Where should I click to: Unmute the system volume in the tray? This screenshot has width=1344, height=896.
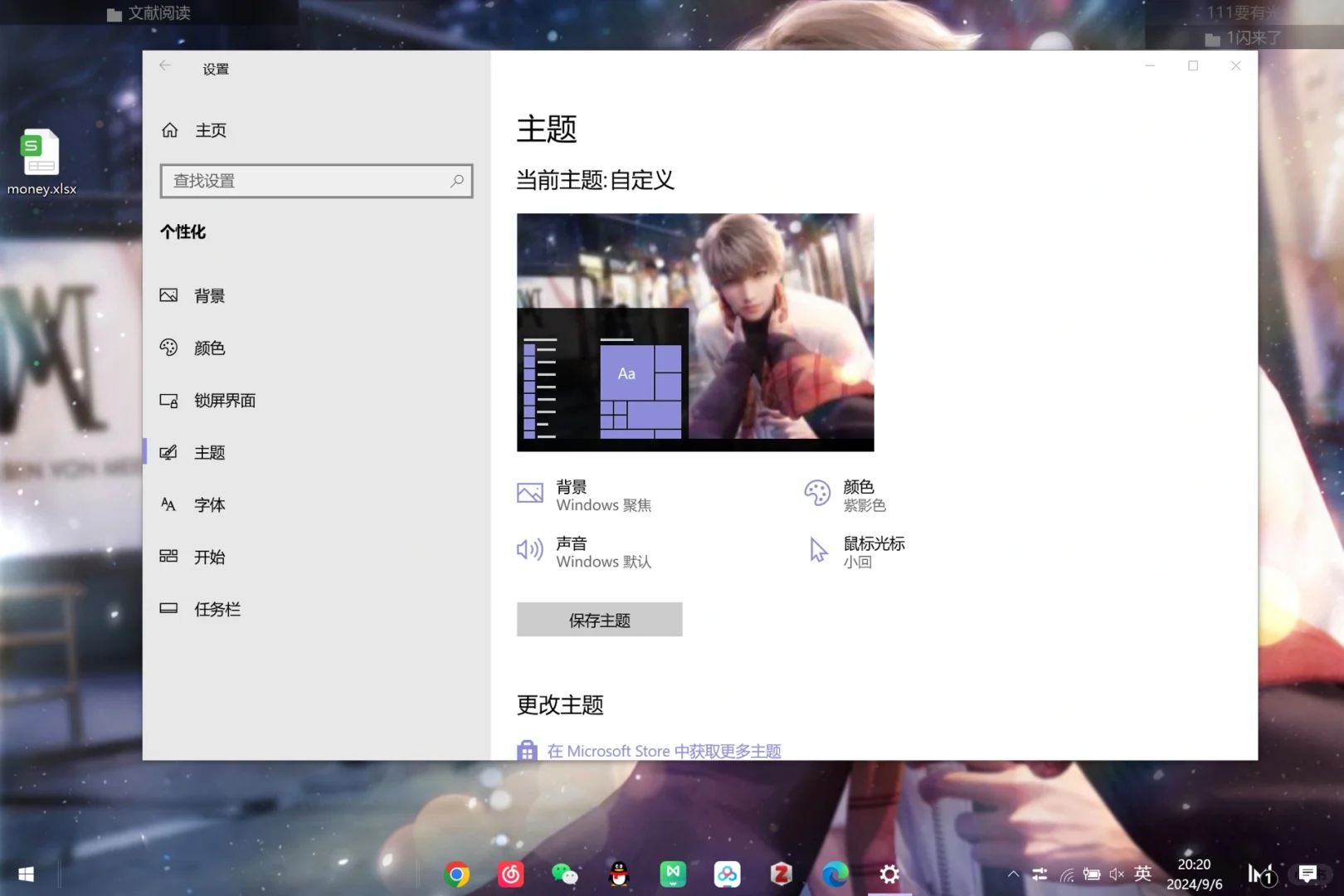tap(1116, 874)
